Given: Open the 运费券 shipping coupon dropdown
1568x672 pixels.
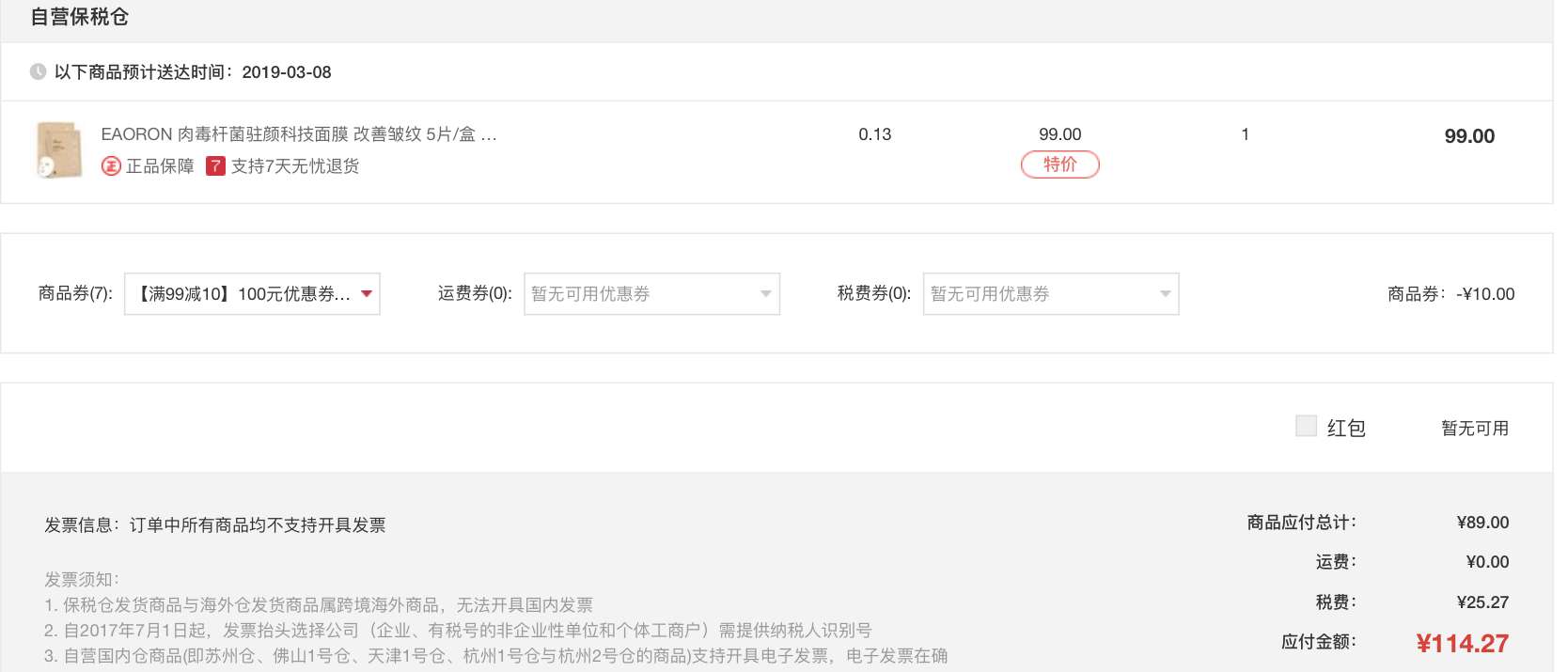Looking at the screenshot, I should point(651,294).
